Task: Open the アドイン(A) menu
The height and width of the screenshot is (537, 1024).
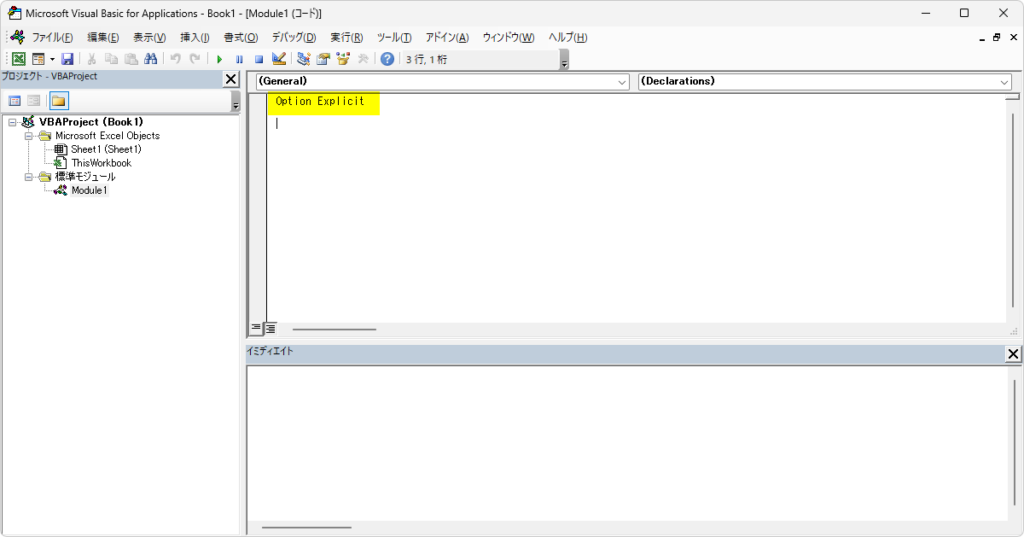Action: point(447,37)
